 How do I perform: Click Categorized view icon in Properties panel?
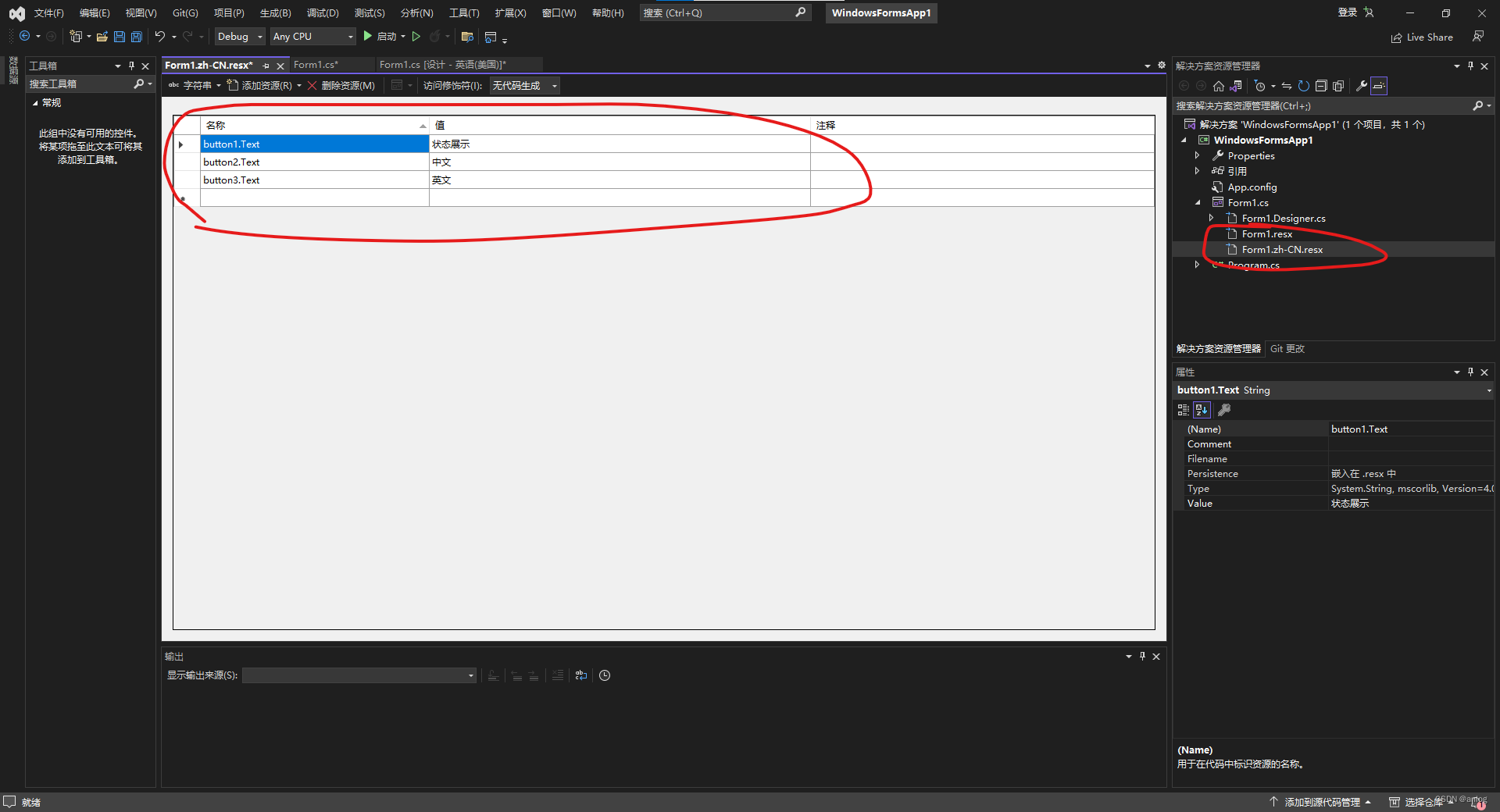tap(1184, 410)
